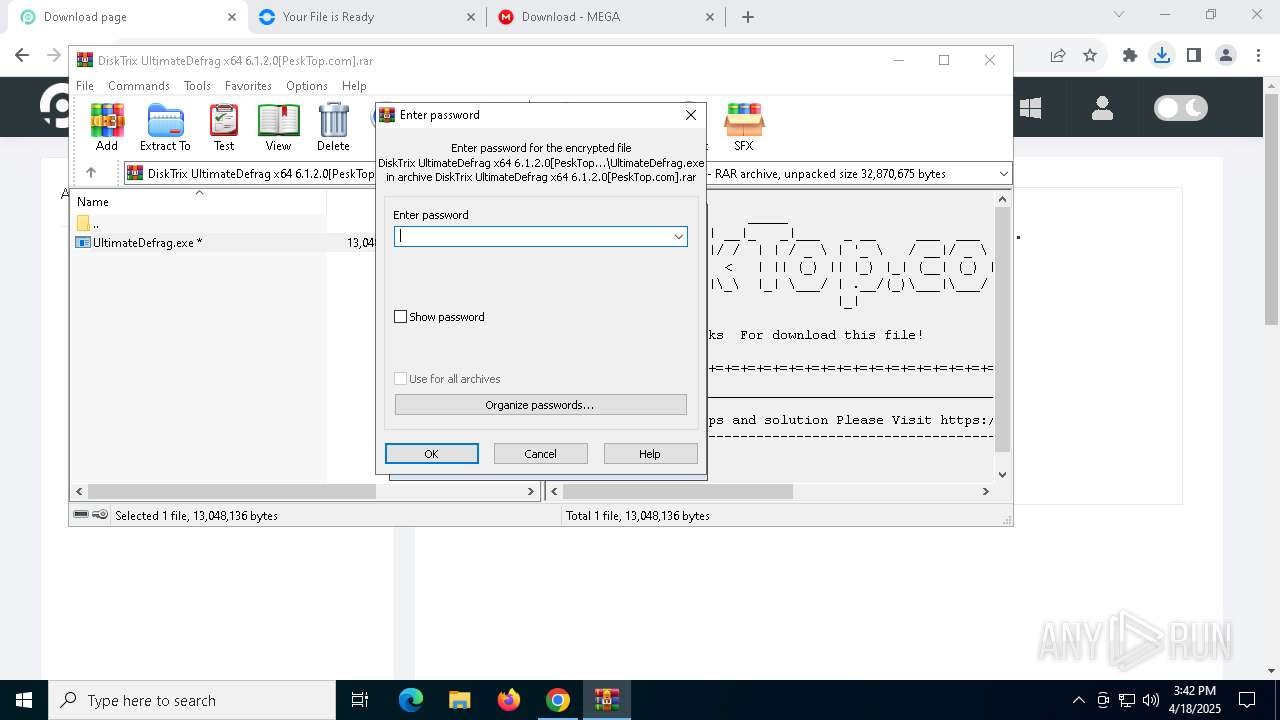Image resolution: width=1280 pixels, height=720 pixels.
Task: Expand the password history dropdown arrow
Action: pyautogui.click(x=679, y=236)
